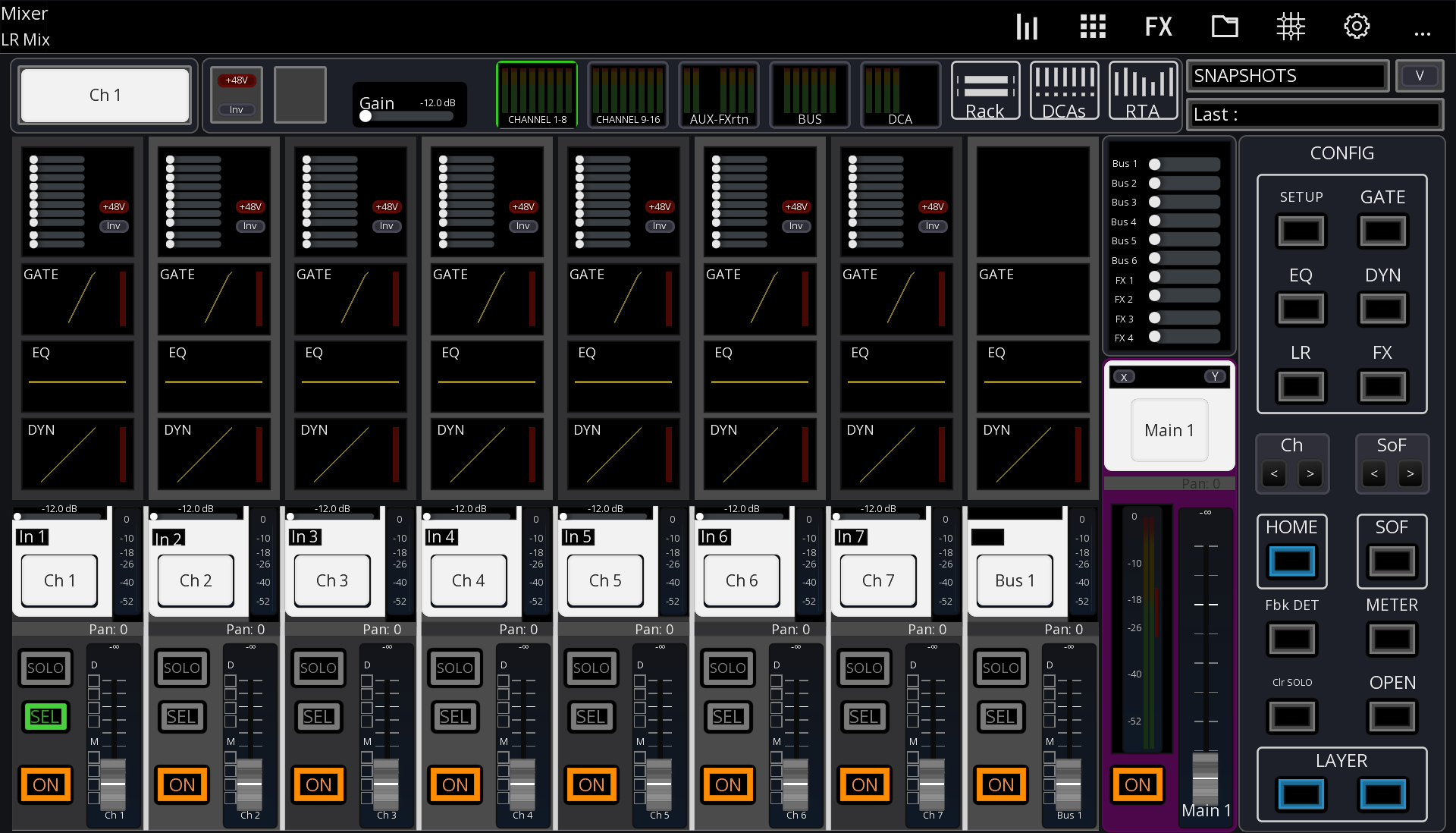This screenshot has width=1456, height=833.
Task: Toggle SOLO on Ch 1 strip
Action: coord(45,668)
